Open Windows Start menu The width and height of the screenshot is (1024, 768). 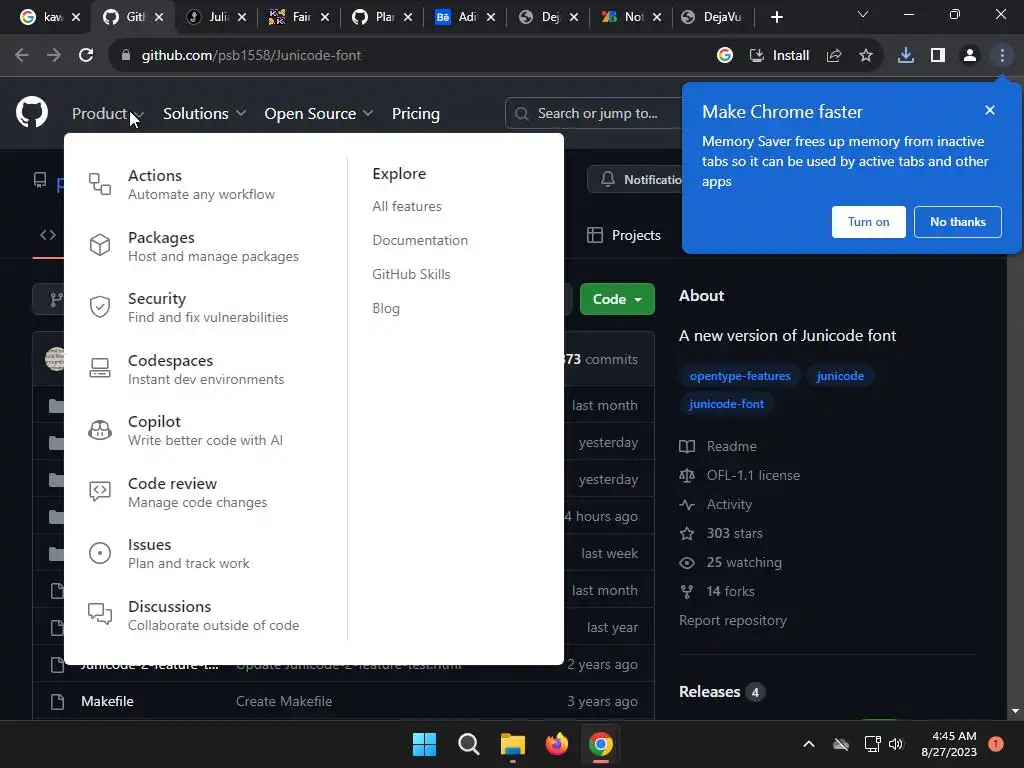pyautogui.click(x=424, y=744)
